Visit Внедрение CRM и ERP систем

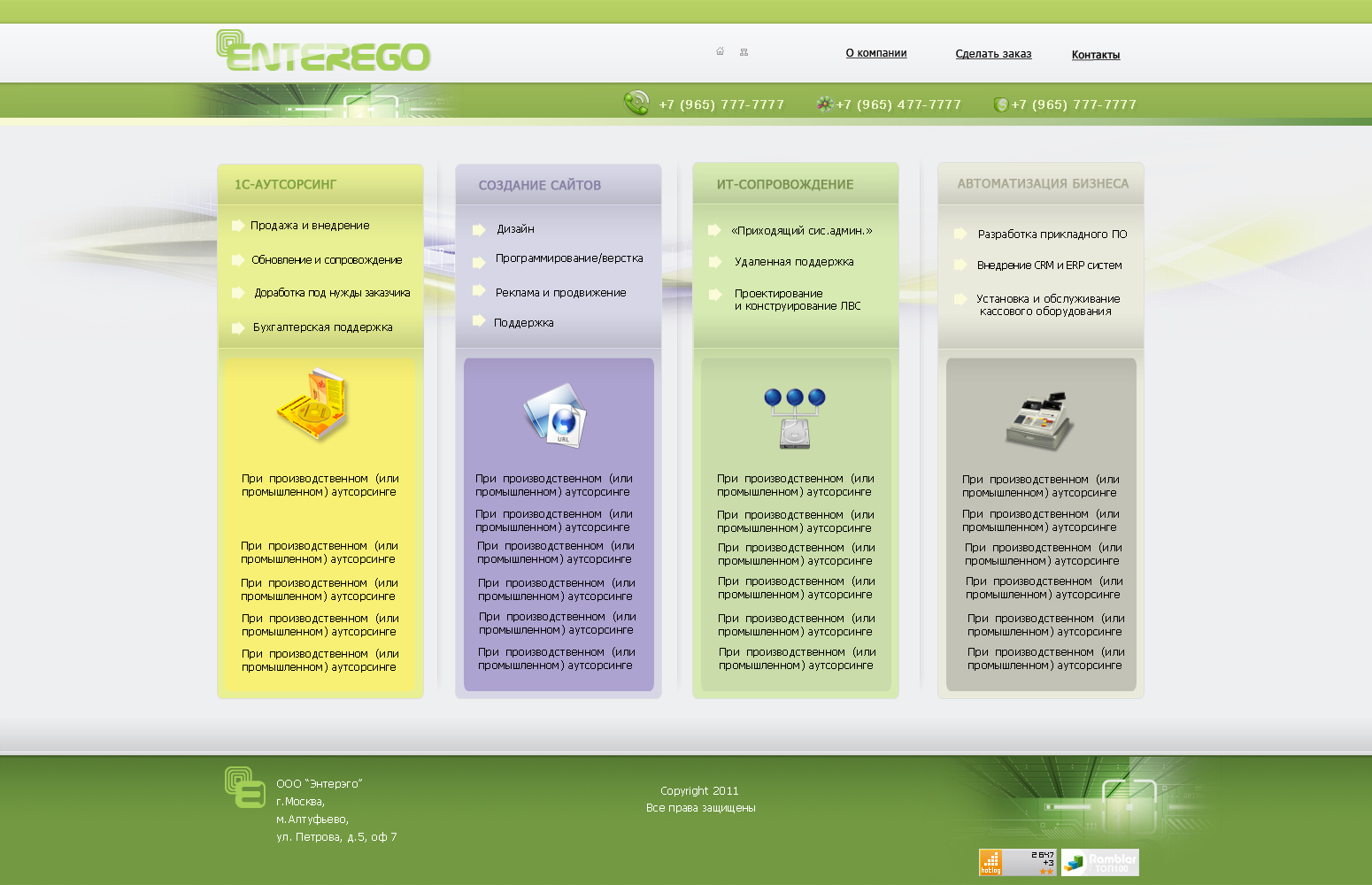(x=1049, y=265)
